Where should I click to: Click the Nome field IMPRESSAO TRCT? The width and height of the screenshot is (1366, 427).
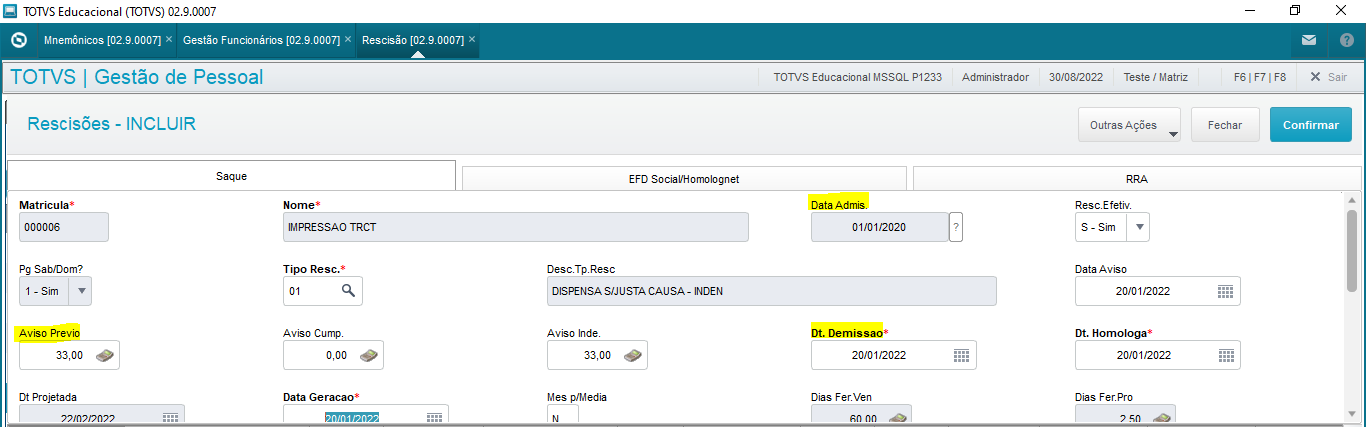pos(516,228)
